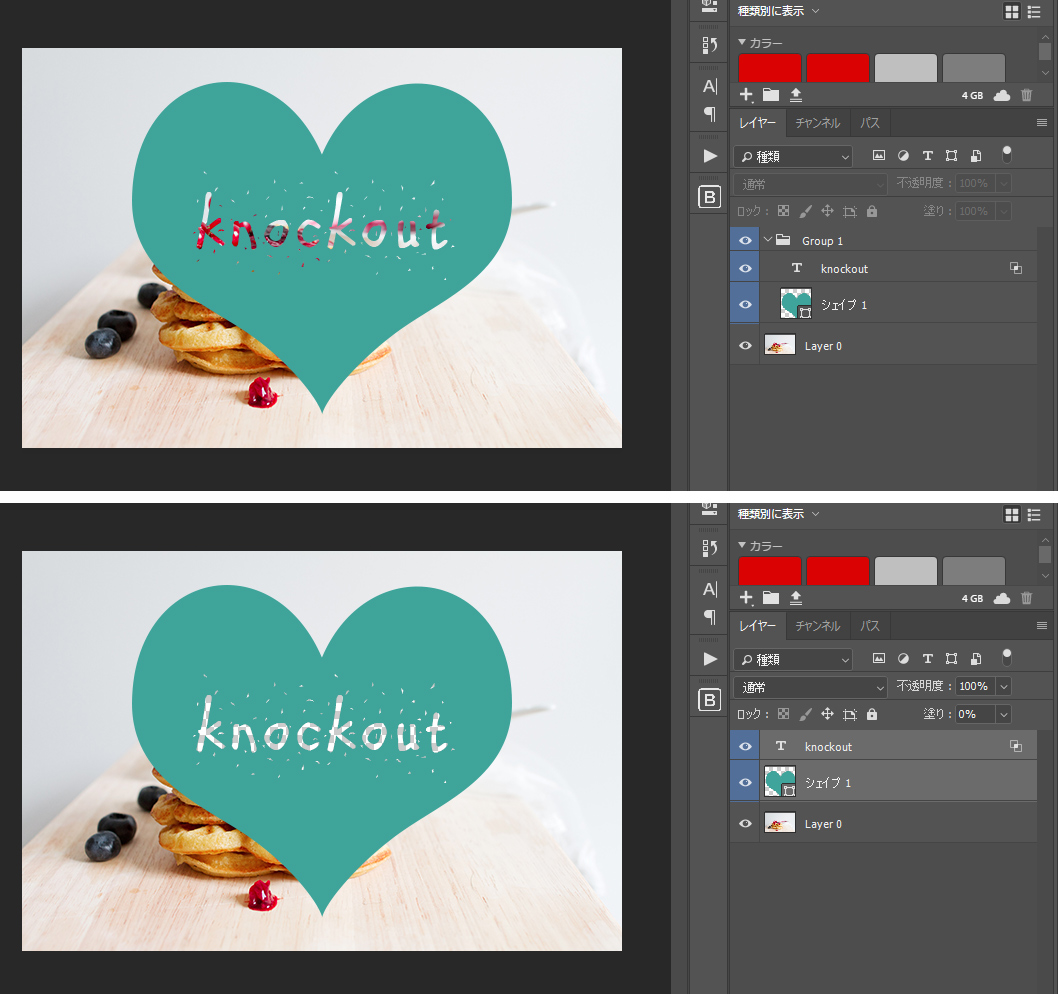Switch to チャンネル tab in lower screenshot
The width and height of the screenshot is (1058, 994).
click(818, 626)
